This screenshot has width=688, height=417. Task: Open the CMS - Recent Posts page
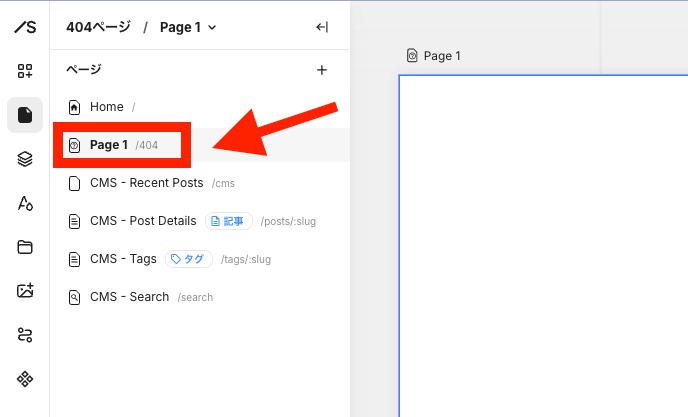146,183
